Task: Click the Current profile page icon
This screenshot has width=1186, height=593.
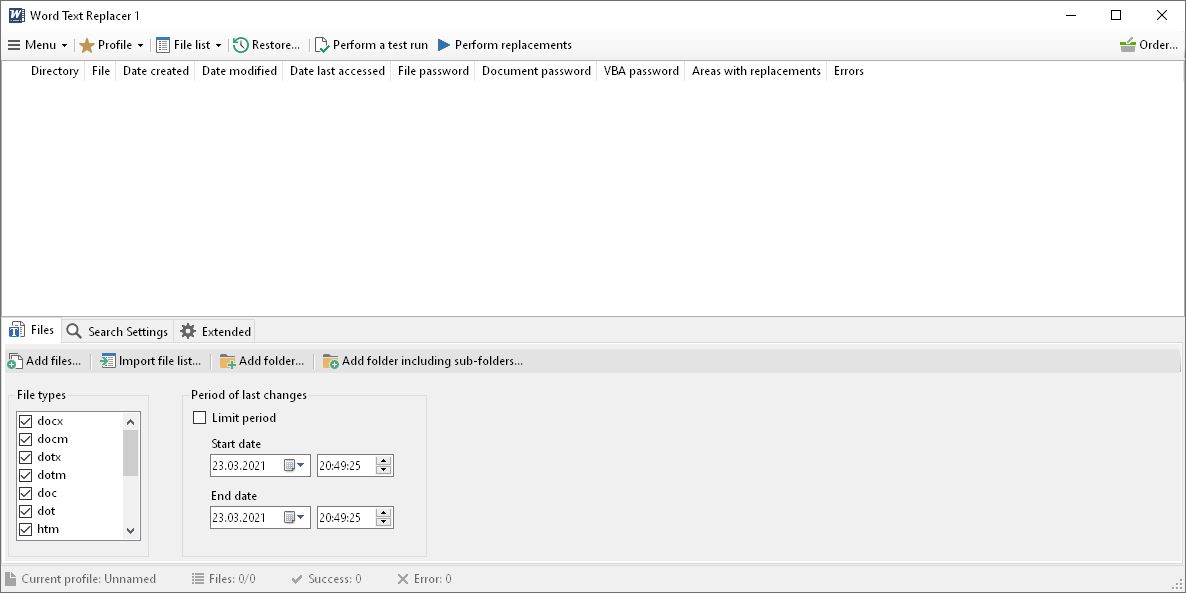Action: [x=11, y=579]
